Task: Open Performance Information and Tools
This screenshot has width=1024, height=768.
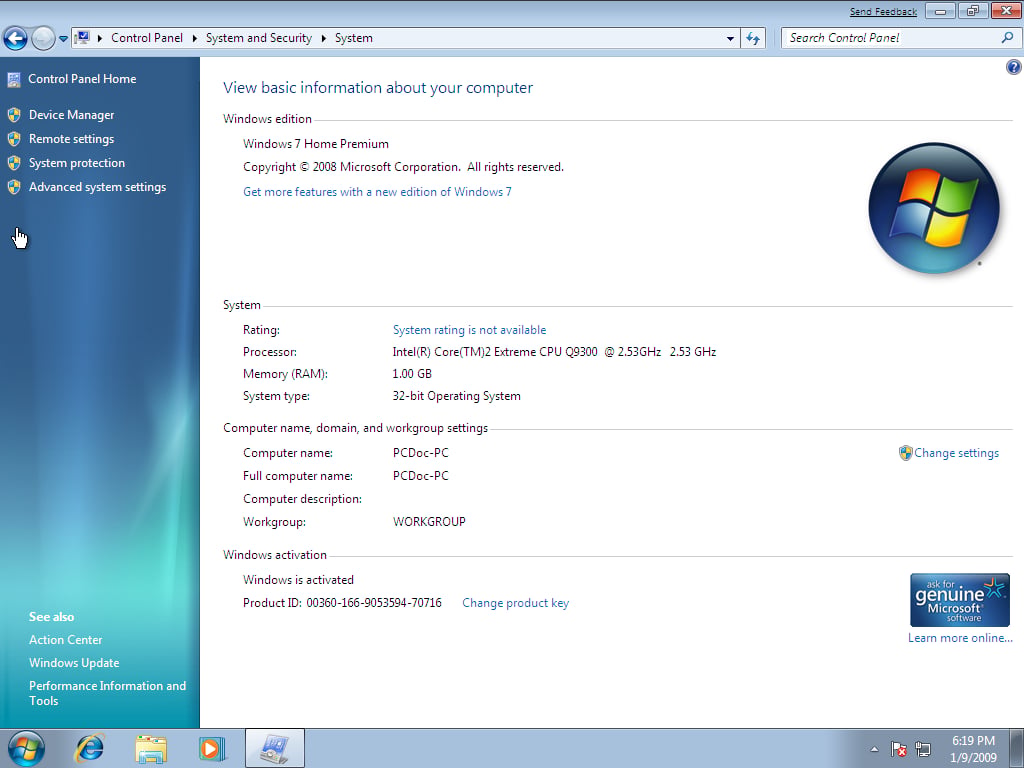Action: 107,693
